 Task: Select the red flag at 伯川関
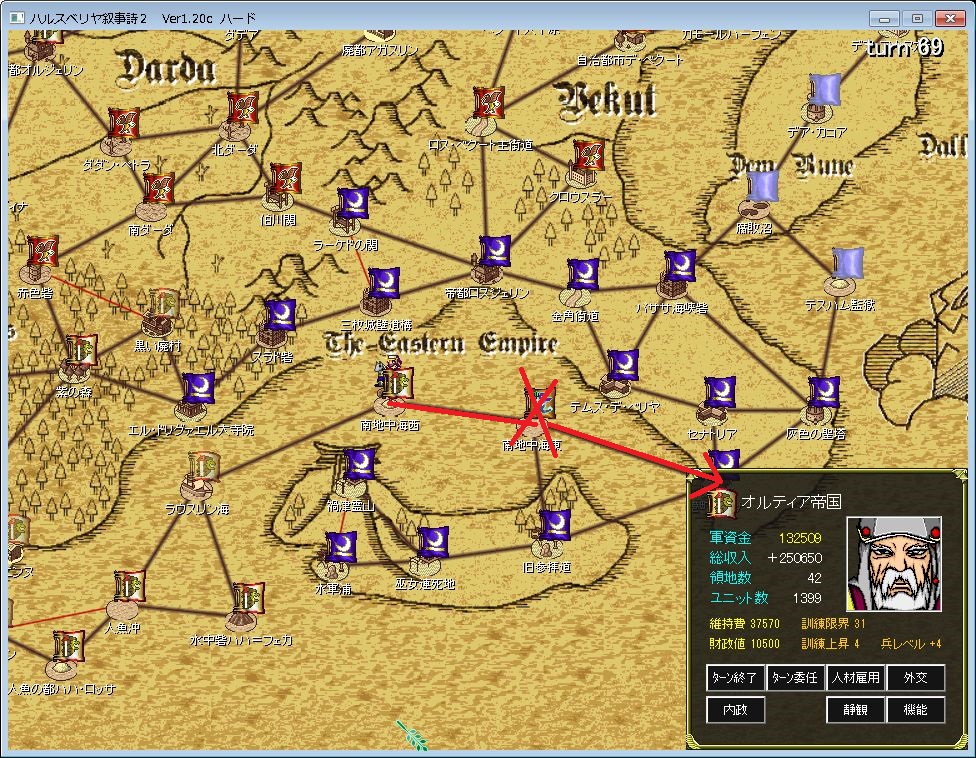point(286,179)
